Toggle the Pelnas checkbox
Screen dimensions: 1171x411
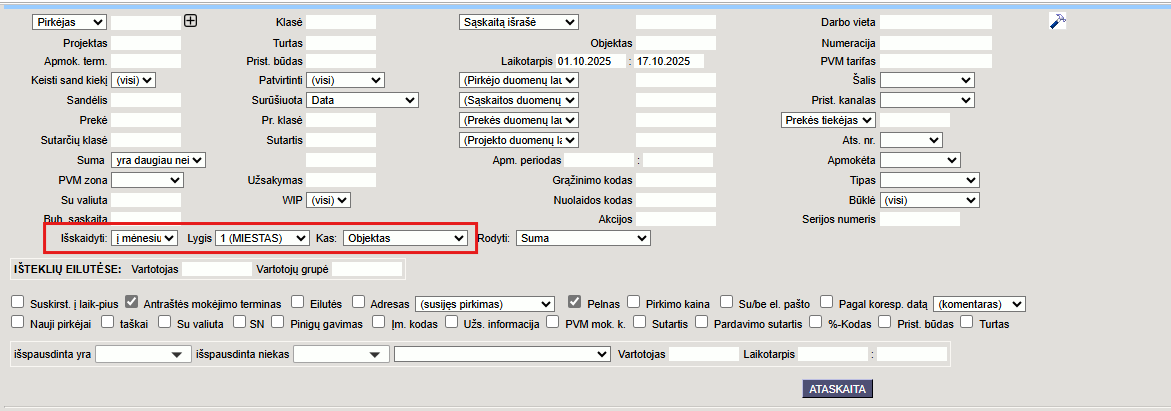574,303
